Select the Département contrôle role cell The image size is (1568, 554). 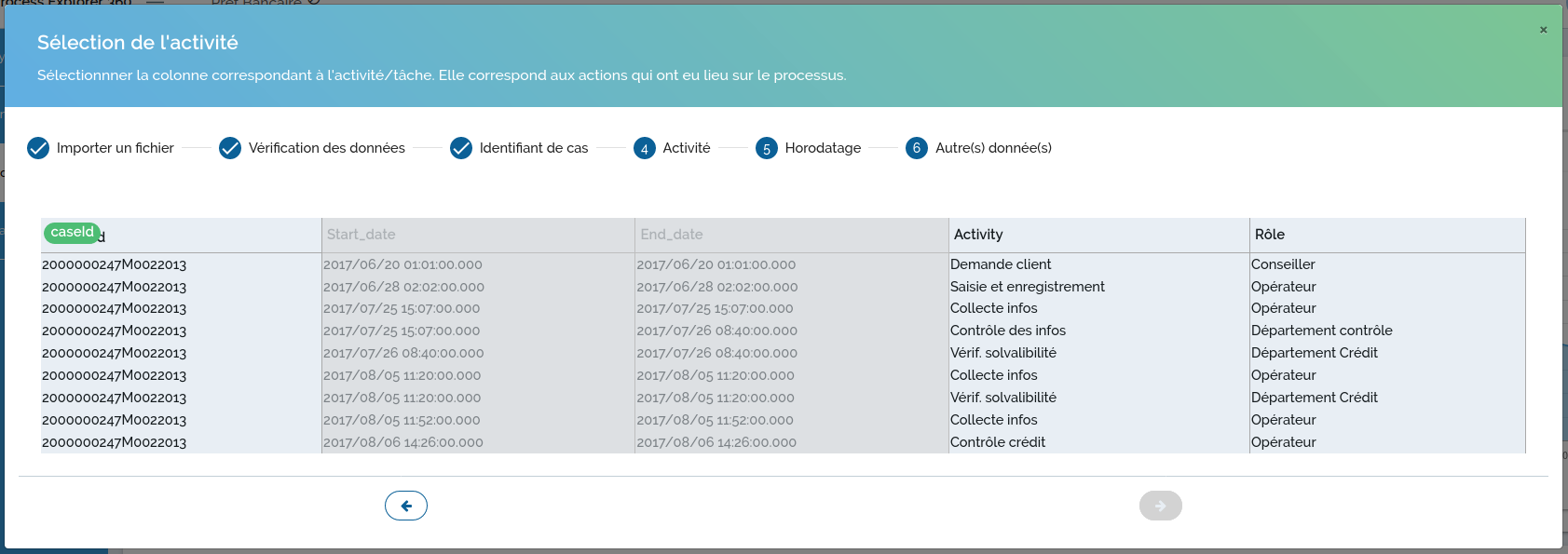click(1321, 331)
